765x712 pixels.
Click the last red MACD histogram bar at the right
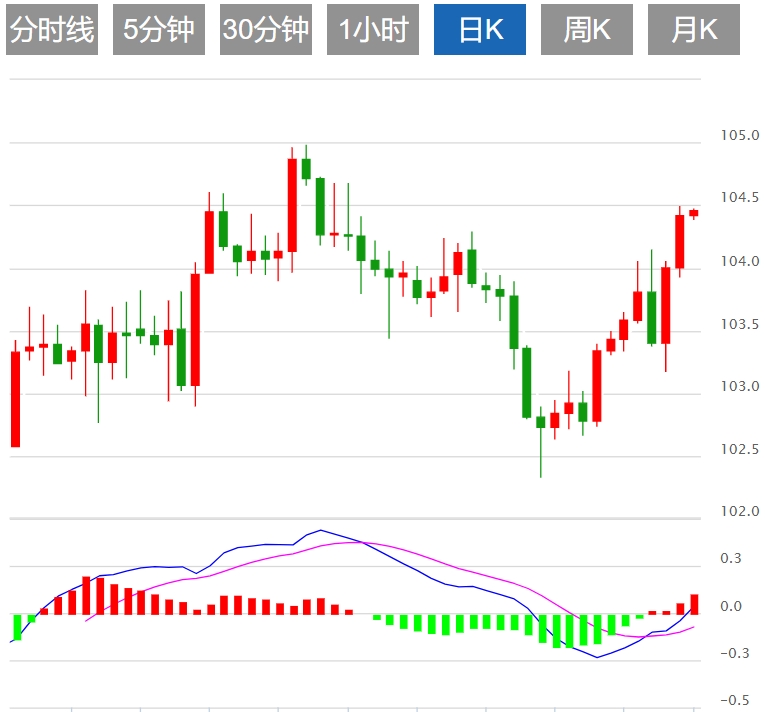tap(694, 604)
